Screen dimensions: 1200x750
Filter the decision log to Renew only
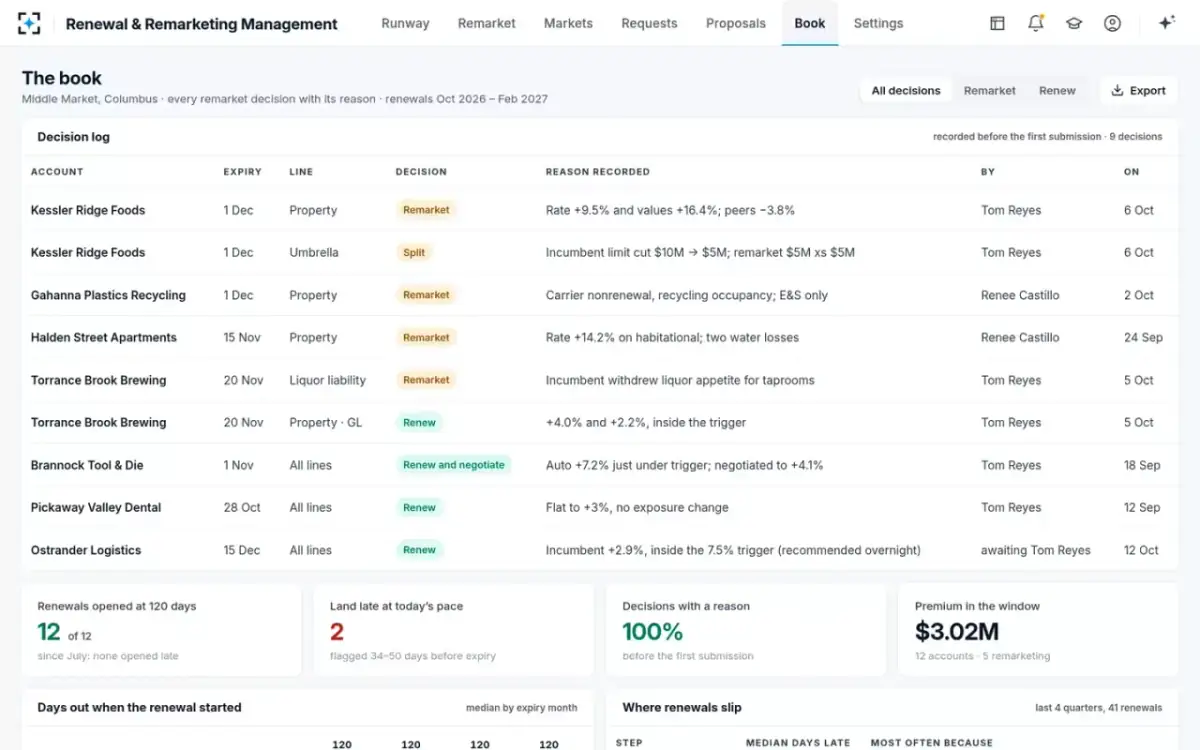pos(1057,90)
